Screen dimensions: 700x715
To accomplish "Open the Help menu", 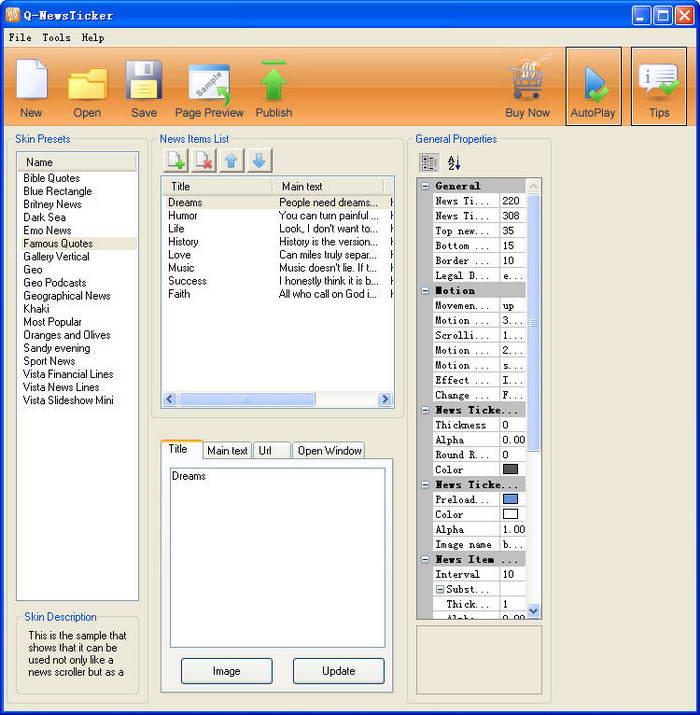I will point(93,38).
